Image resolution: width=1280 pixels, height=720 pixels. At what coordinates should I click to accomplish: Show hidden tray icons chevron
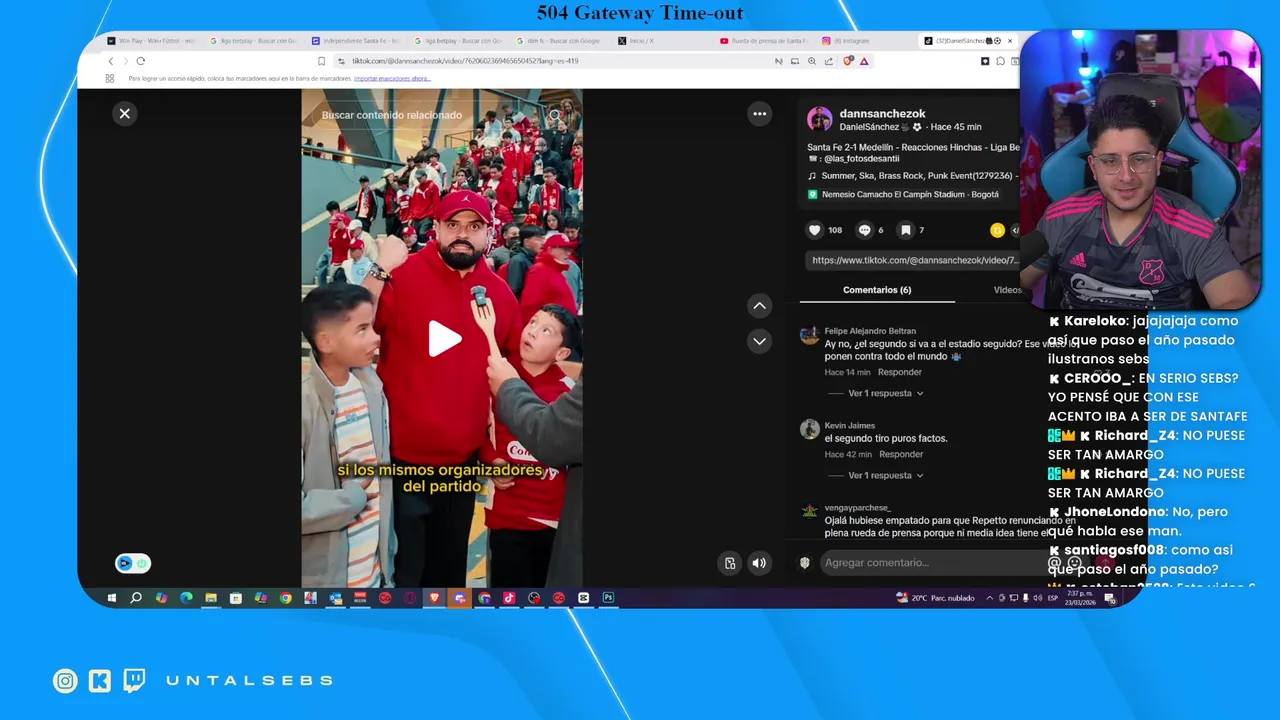(x=990, y=598)
